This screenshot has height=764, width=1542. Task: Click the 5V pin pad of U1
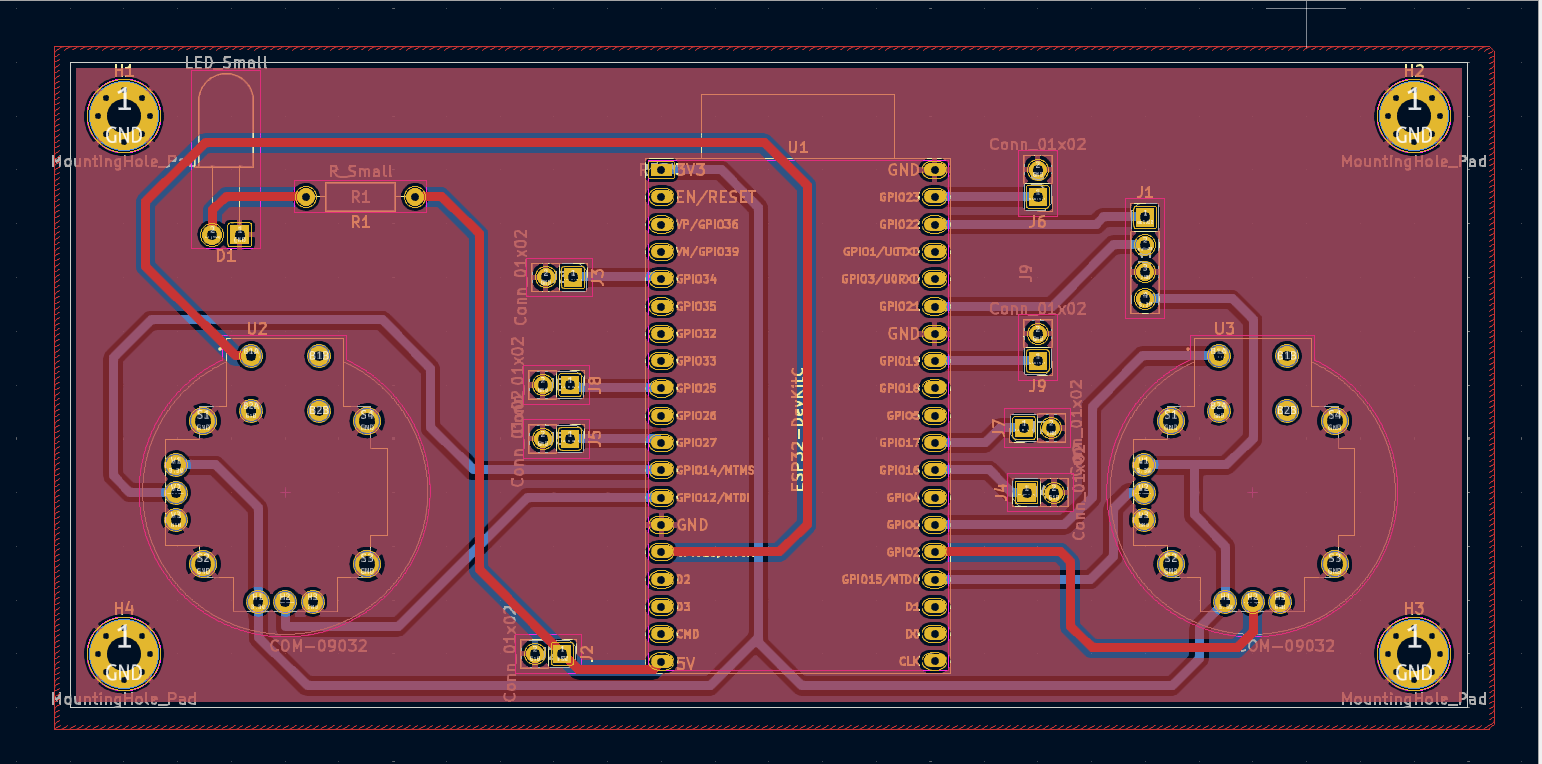pos(661,661)
